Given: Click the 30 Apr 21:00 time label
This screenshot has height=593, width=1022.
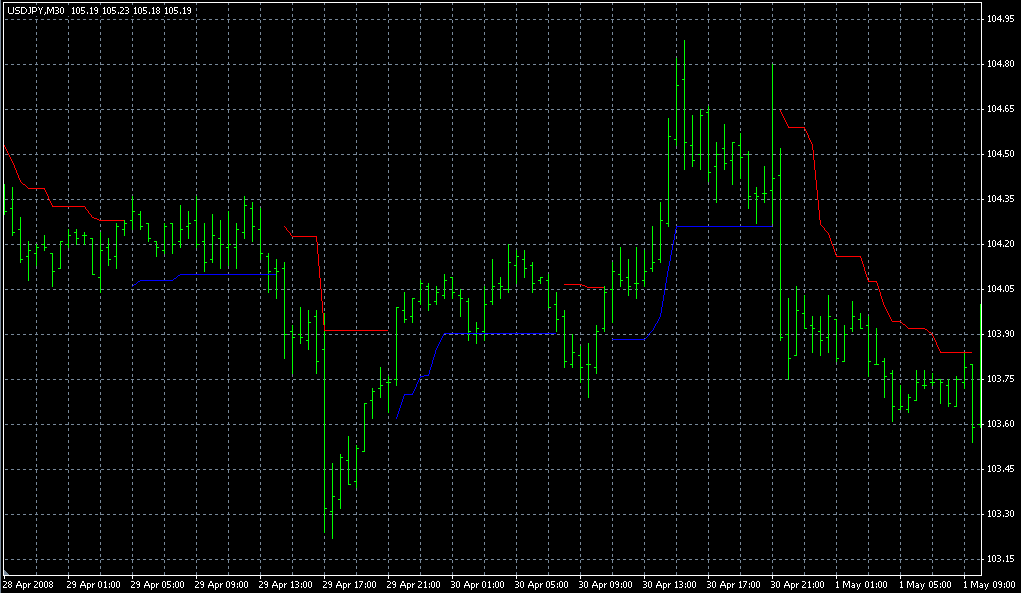Looking at the screenshot, I should 798,584.
